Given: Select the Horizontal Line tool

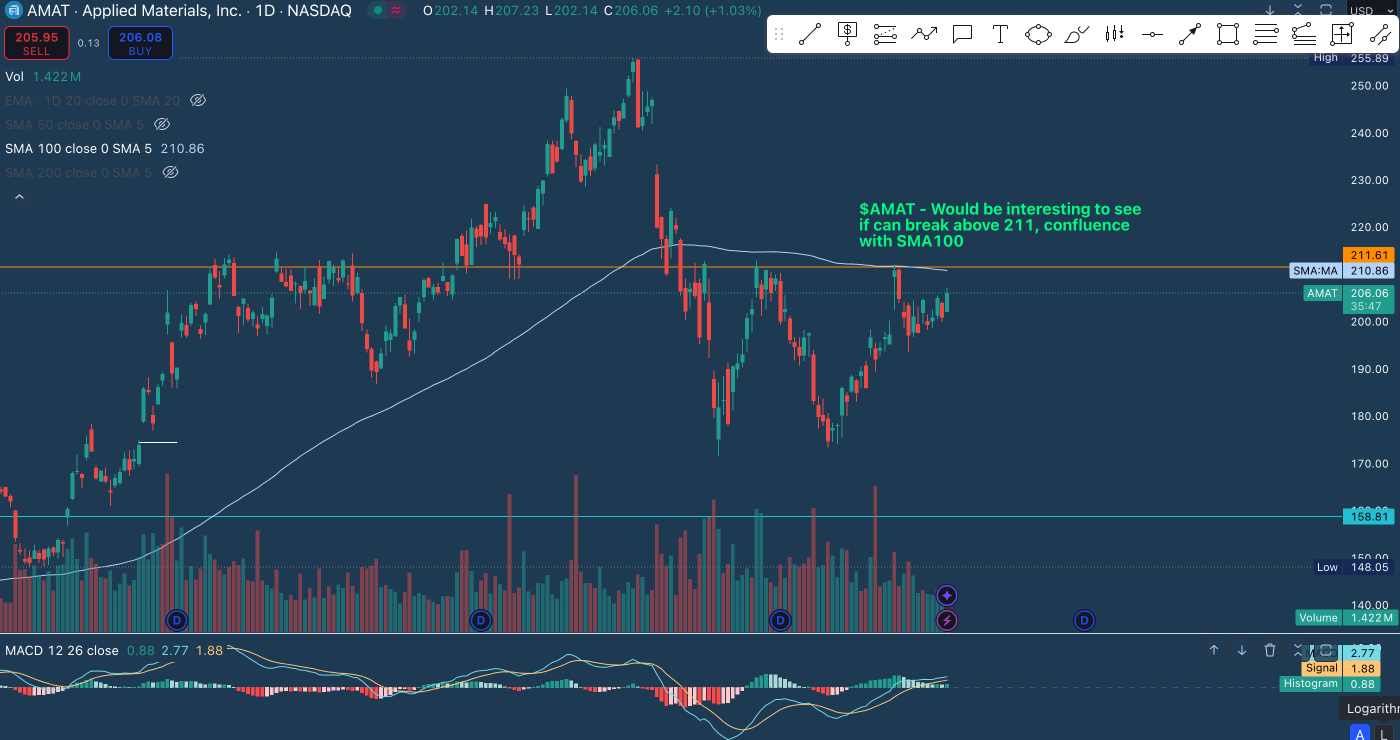Looking at the screenshot, I should pos(1152,35).
